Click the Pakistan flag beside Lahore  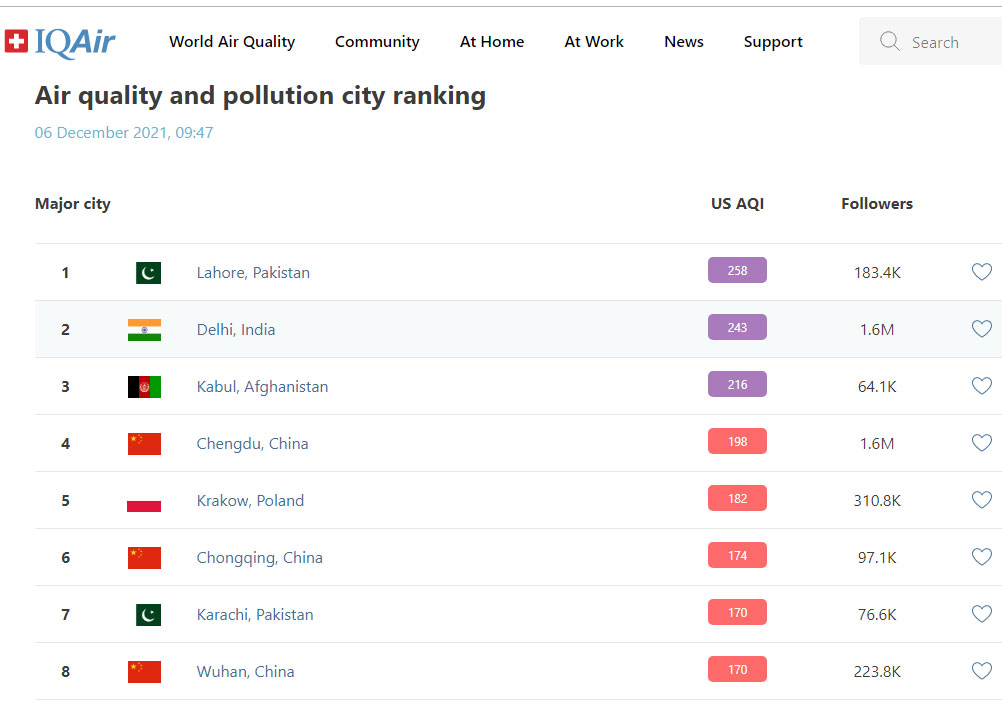148,273
